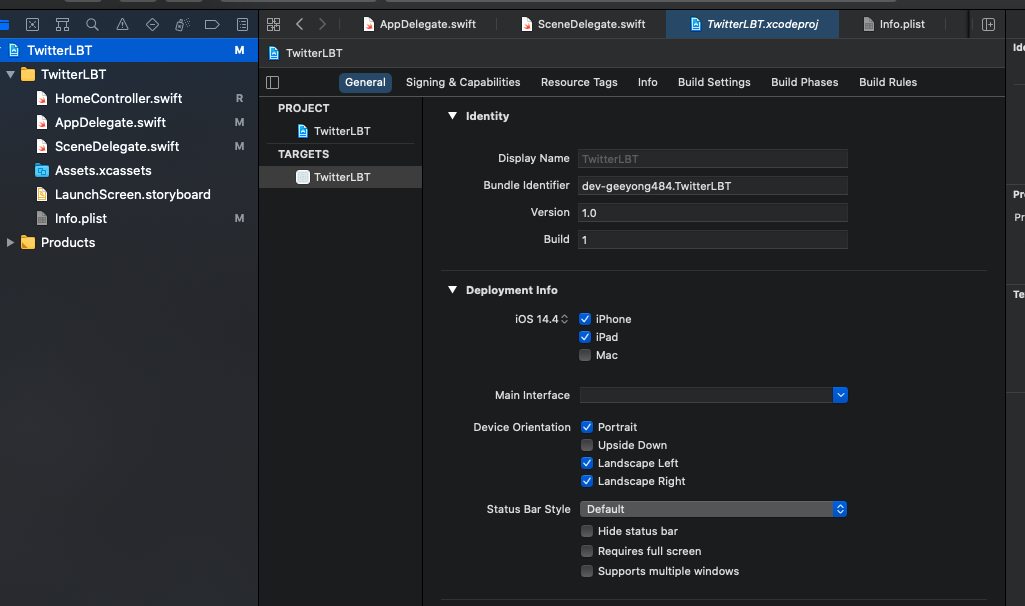Go forward with the right chevron
This screenshot has width=1025, height=606.
(322, 24)
